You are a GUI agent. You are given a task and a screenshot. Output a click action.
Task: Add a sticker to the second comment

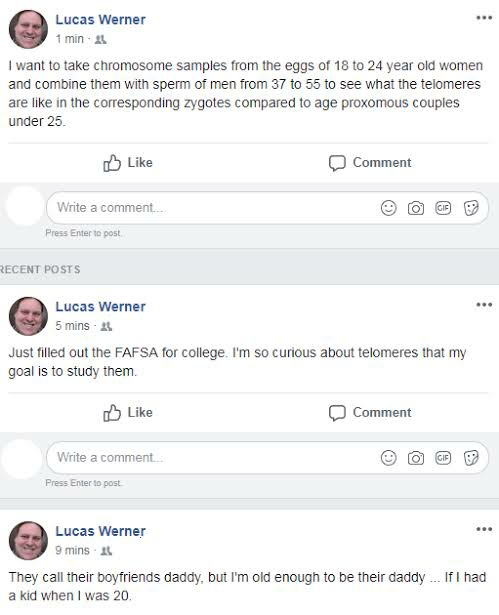coord(471,458)
